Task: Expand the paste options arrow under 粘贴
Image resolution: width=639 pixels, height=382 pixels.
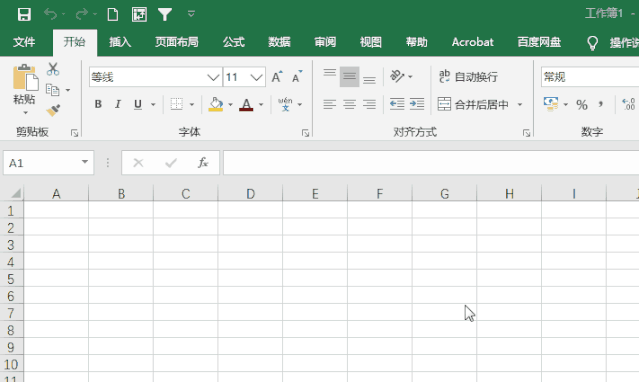Action: click(x=25, y=113)
